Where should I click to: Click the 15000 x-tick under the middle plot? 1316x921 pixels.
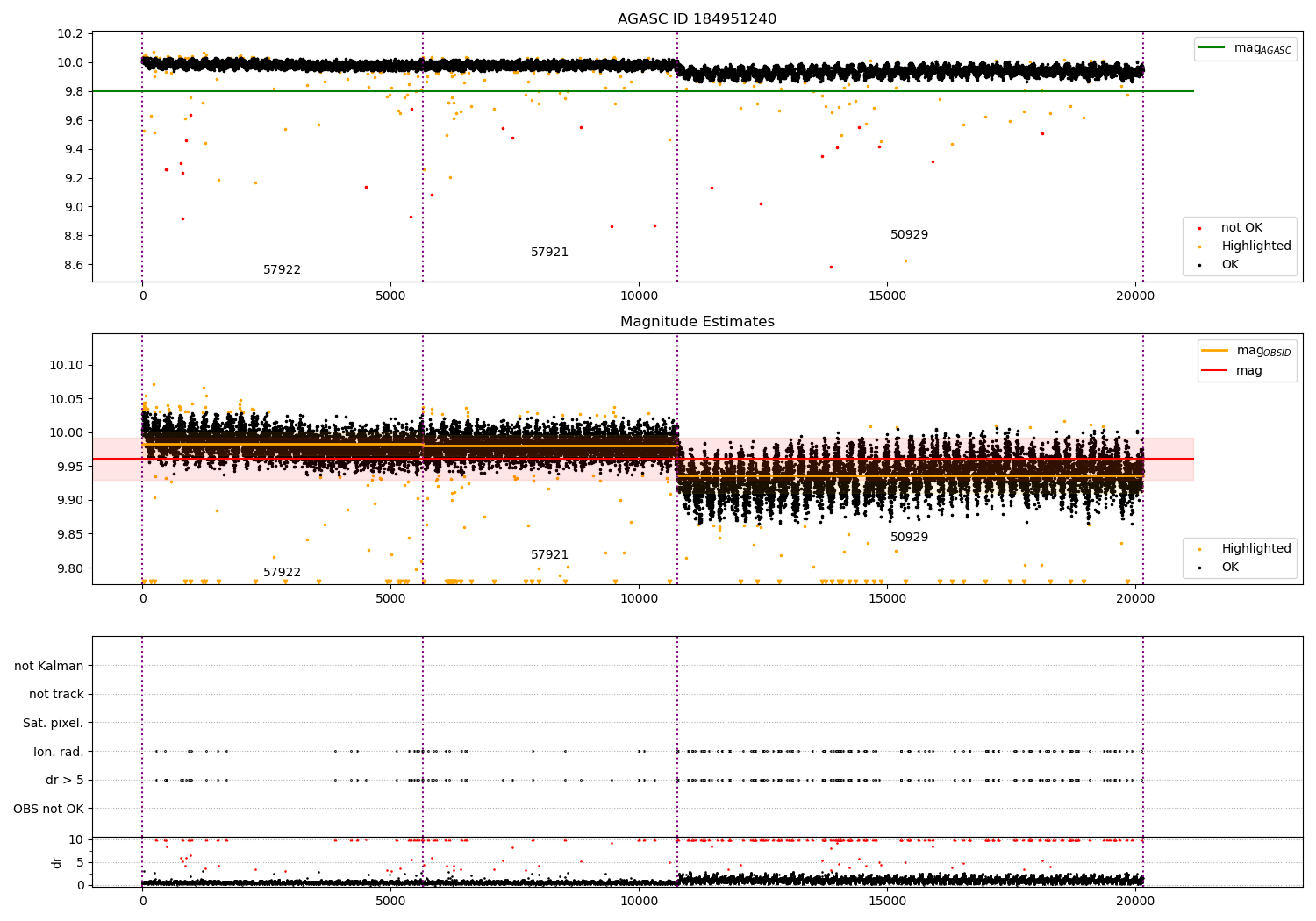coord(887,598)
